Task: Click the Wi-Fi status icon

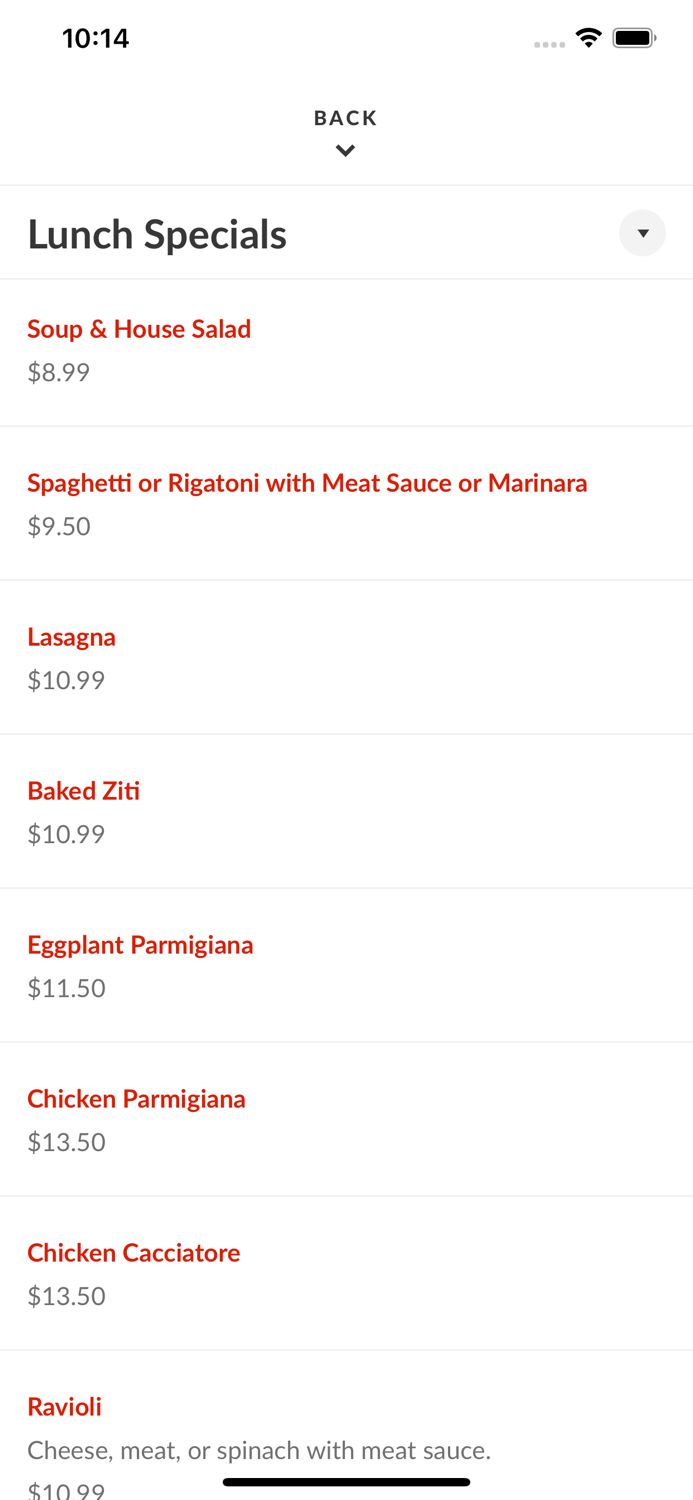Action: click(588, 38)
